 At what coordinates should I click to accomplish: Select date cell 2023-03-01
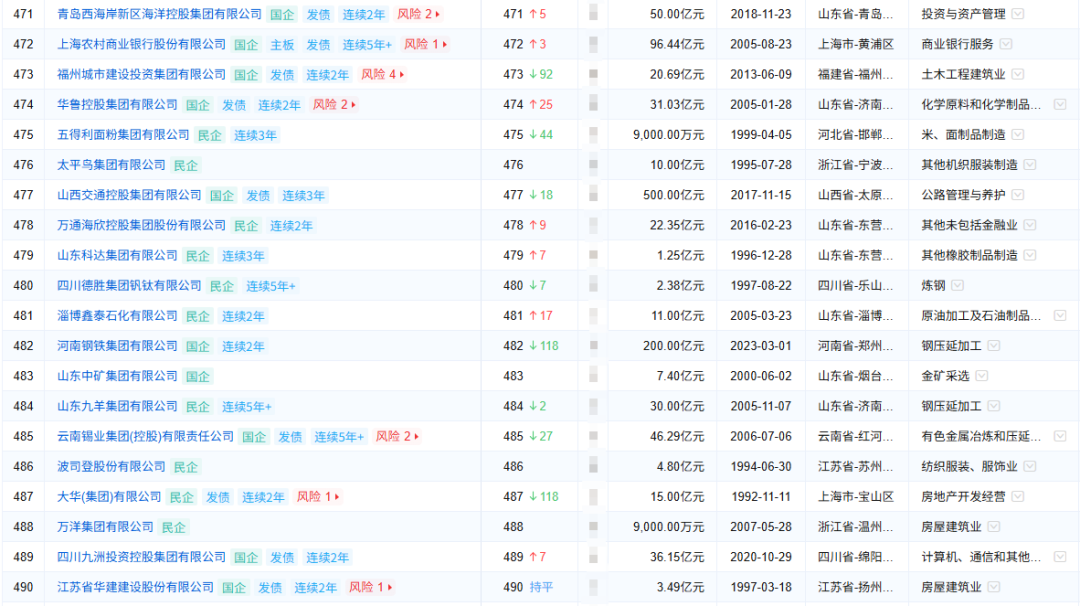(x=761, y=346)
